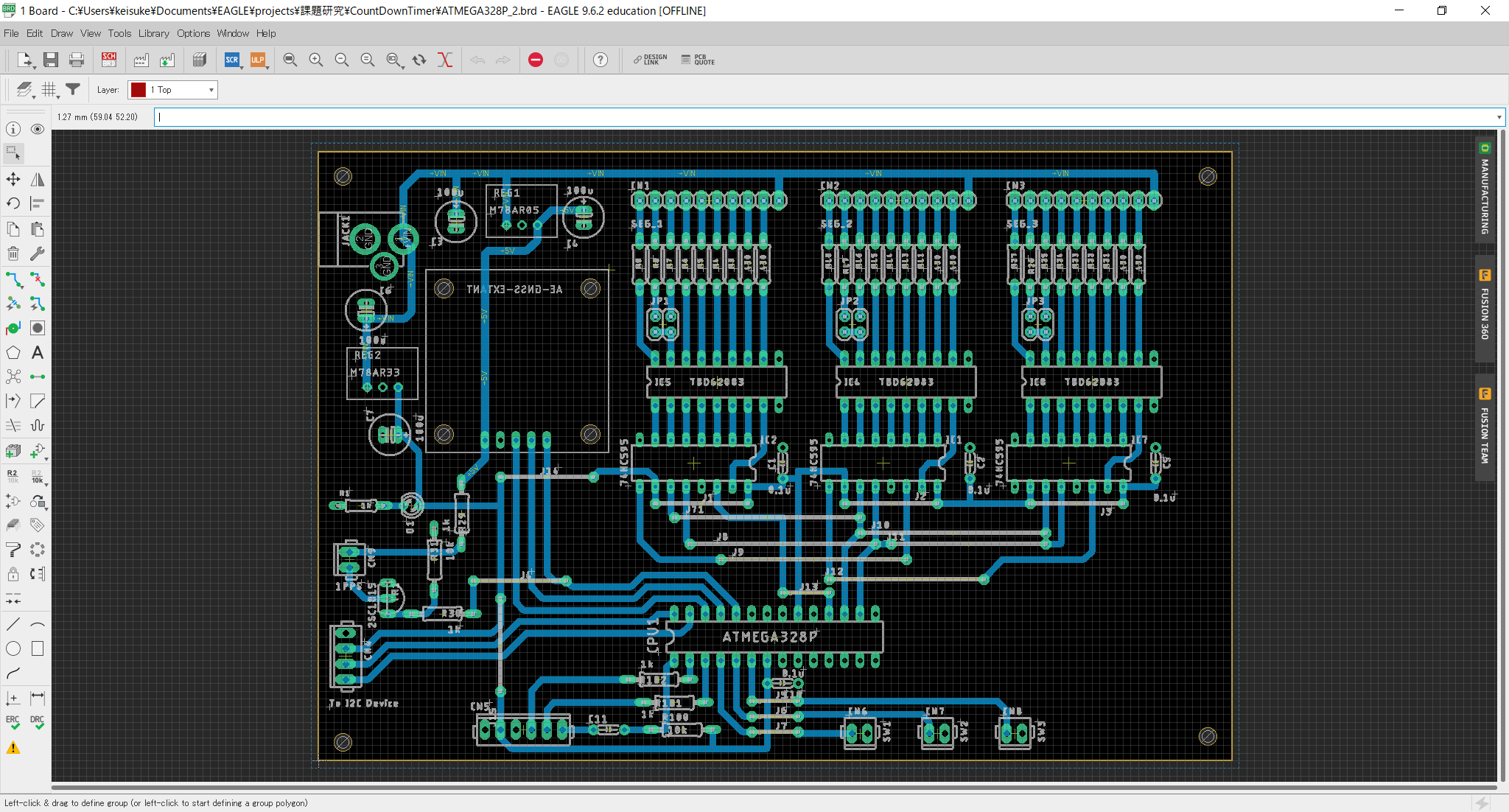Open the Tools menu
1509x812 pixels.
119,33
